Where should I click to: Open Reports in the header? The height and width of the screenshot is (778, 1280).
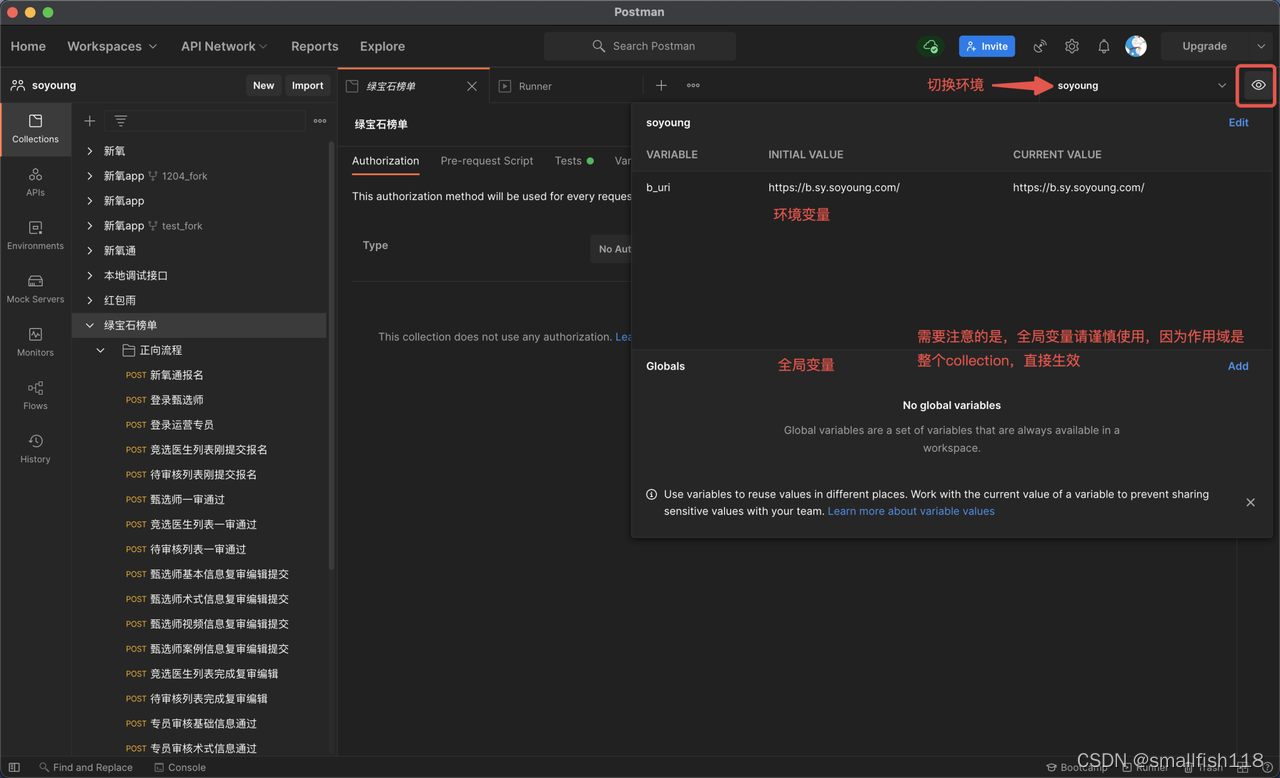tap(315, 46)
